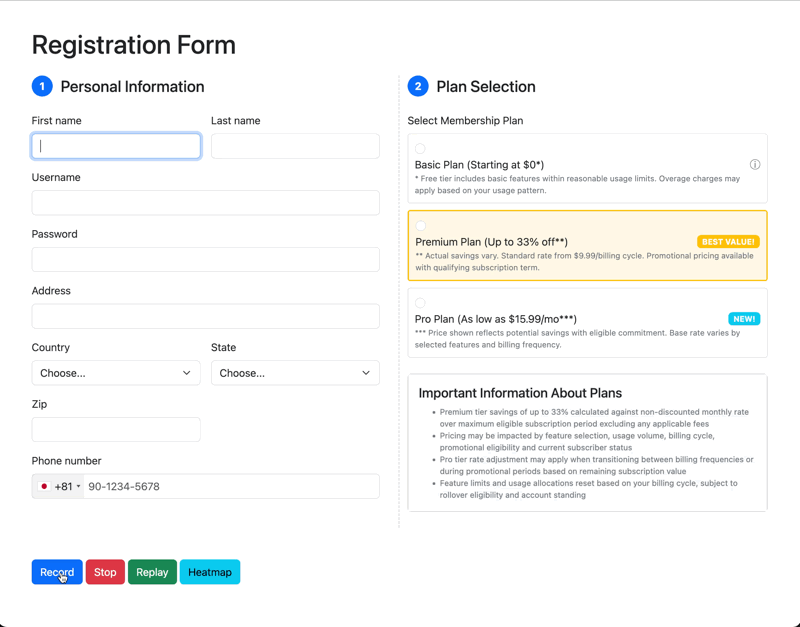The image size is (800, 627).
Task: Click the Zip input field
Action: [x=116, y=430]
